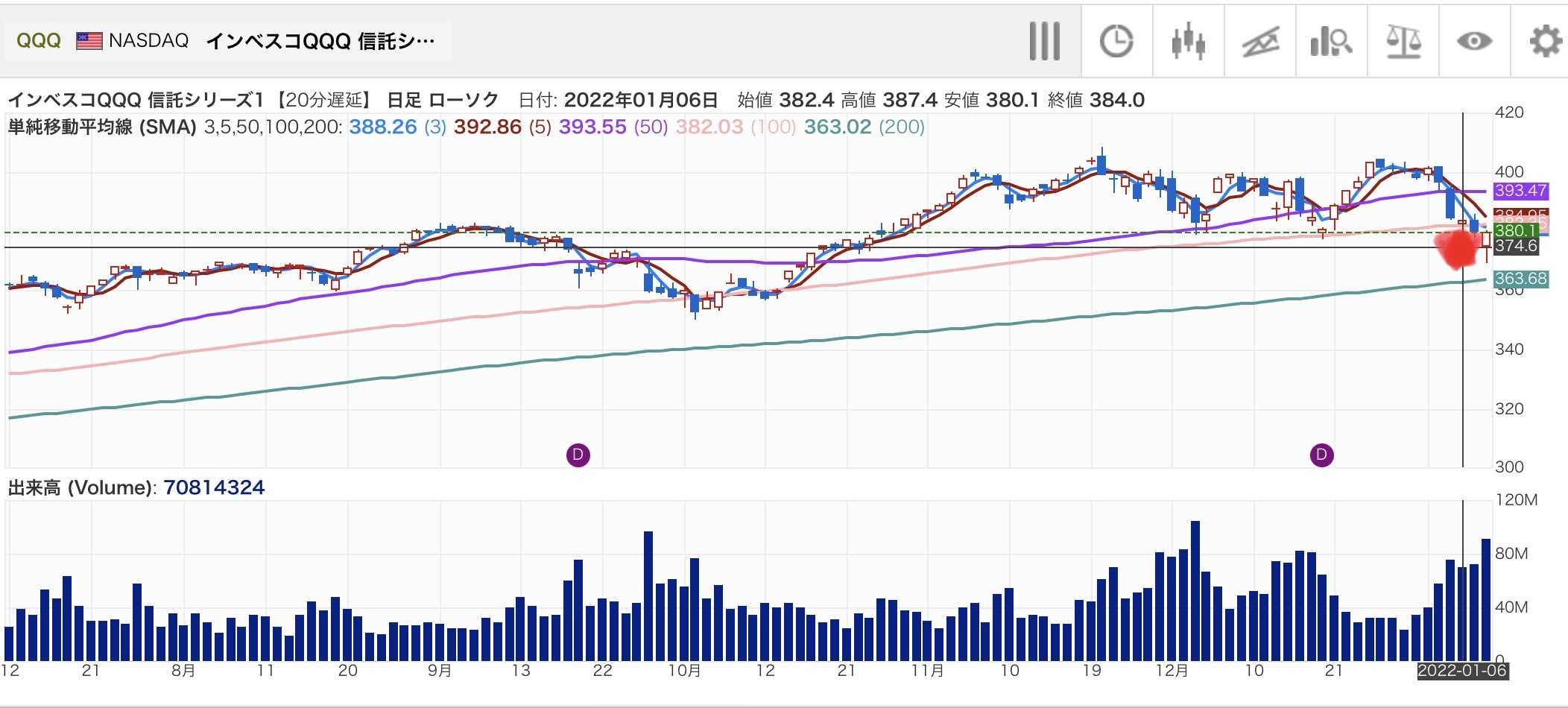The width and height of the screenshot is (1568, 708).
Task: Toggle the purple 393.55 (50) SMA legend
Action: pos(613,127)
